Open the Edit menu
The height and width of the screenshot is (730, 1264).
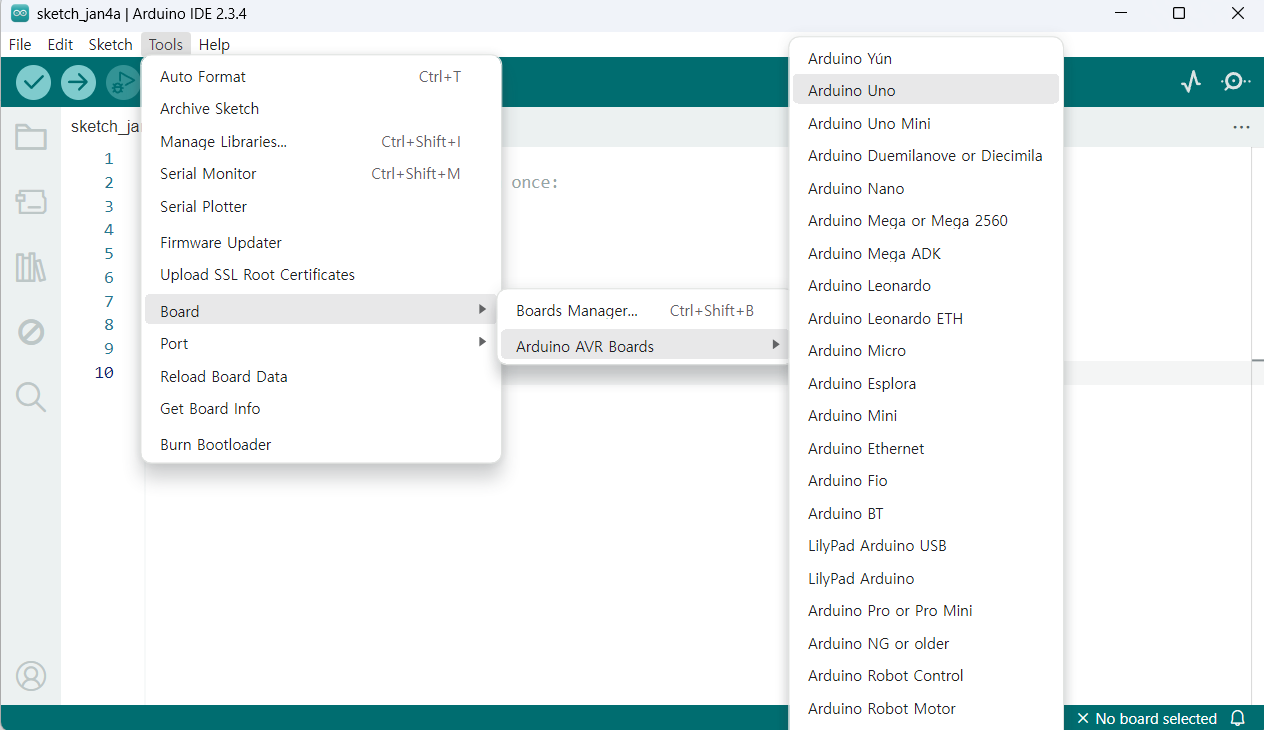(x=60, y=44)
